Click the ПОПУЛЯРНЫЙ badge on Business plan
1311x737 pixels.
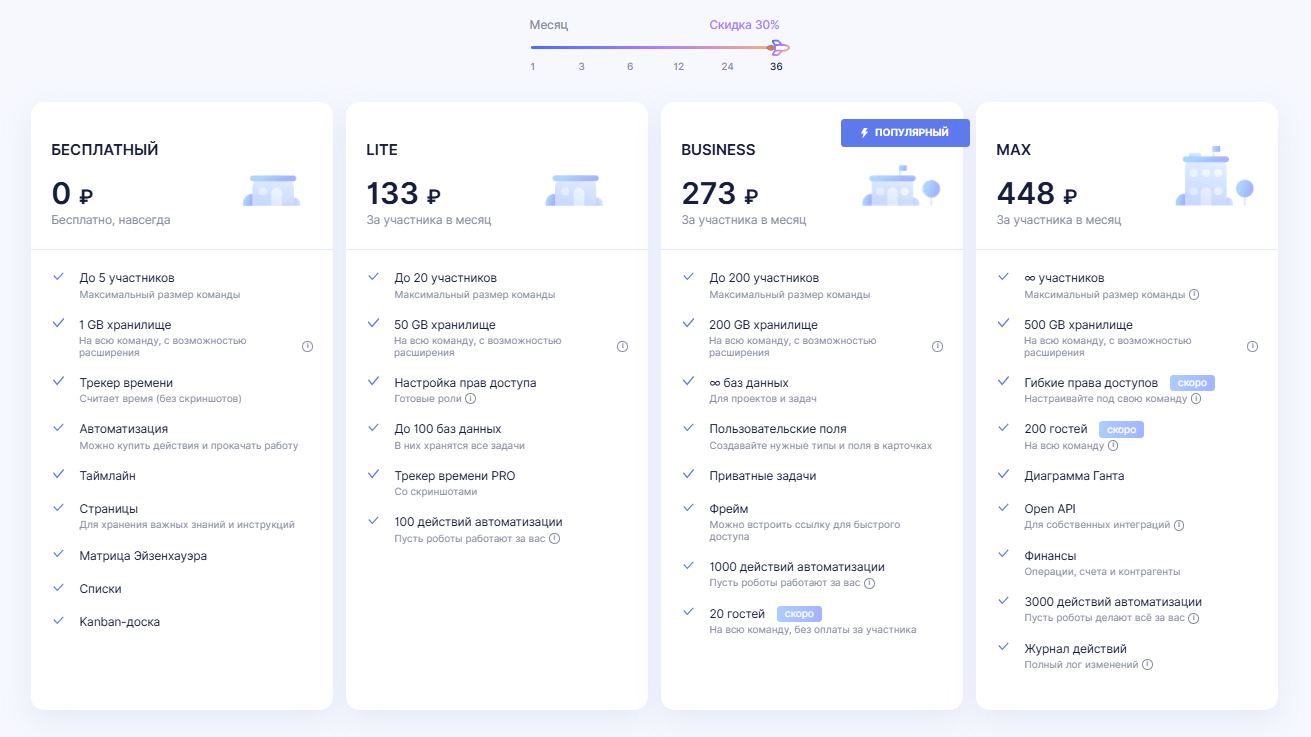tap(905, 133)
